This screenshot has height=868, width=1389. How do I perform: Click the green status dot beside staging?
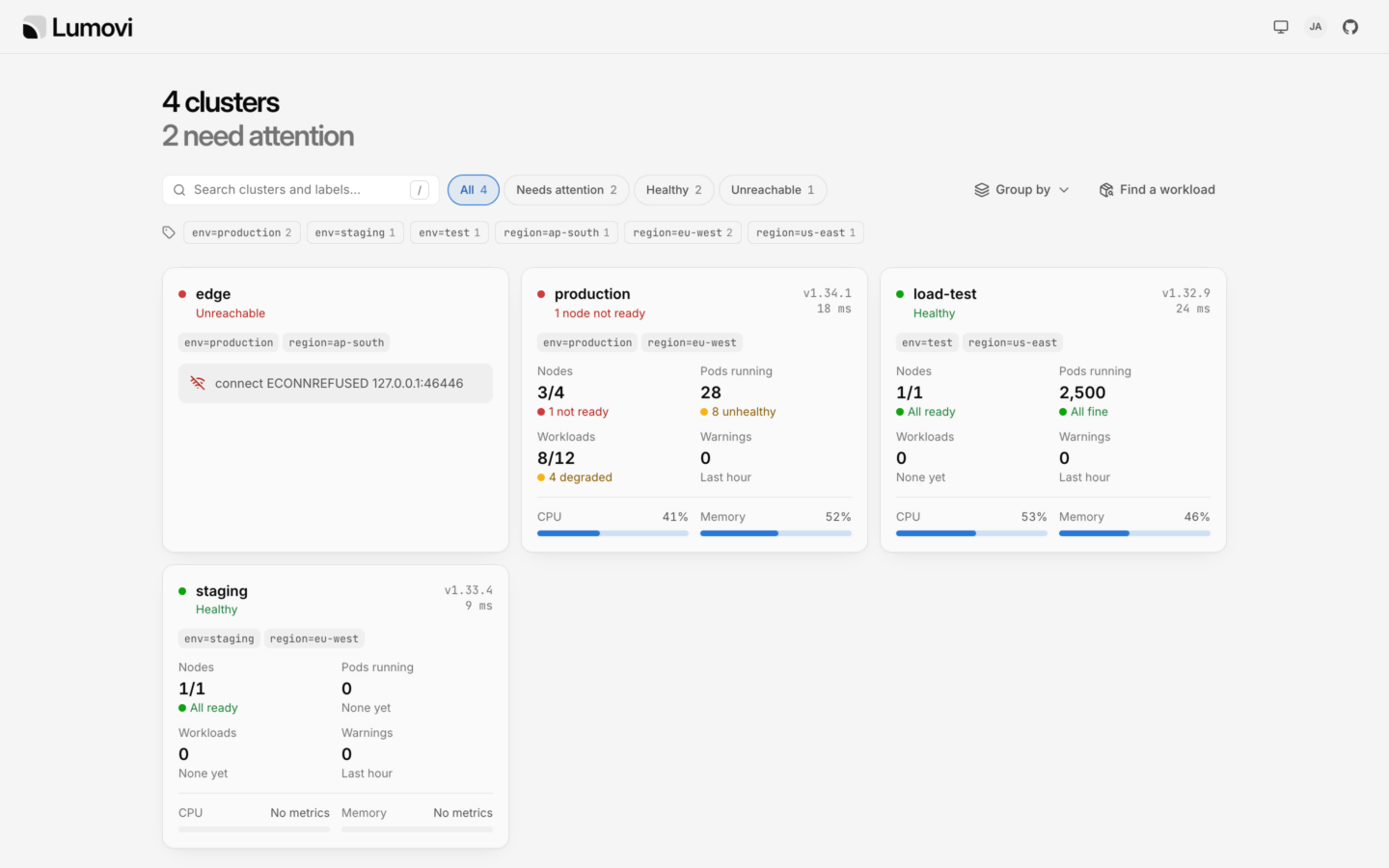tap(182, 591)
